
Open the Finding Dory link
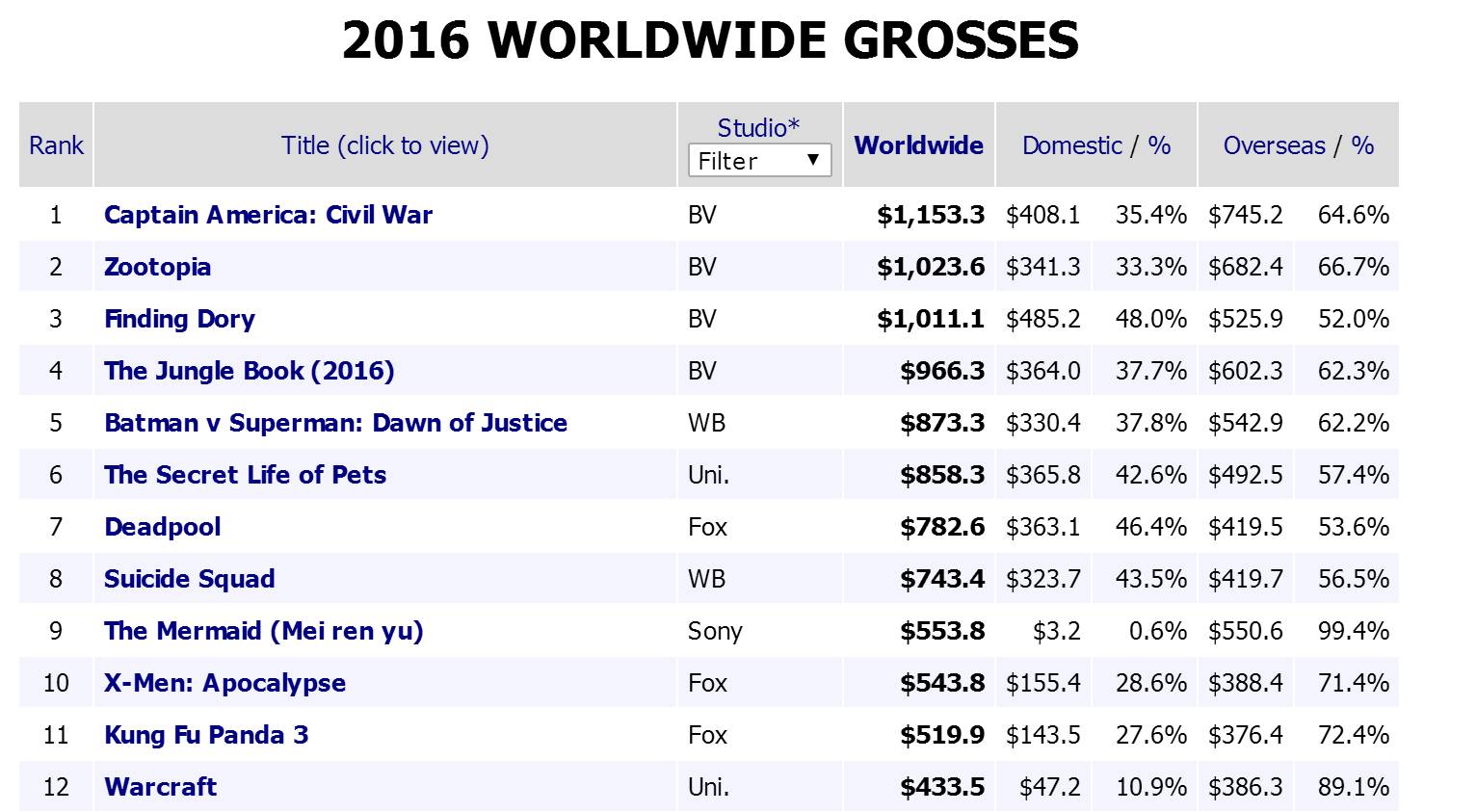pos(179,319)
